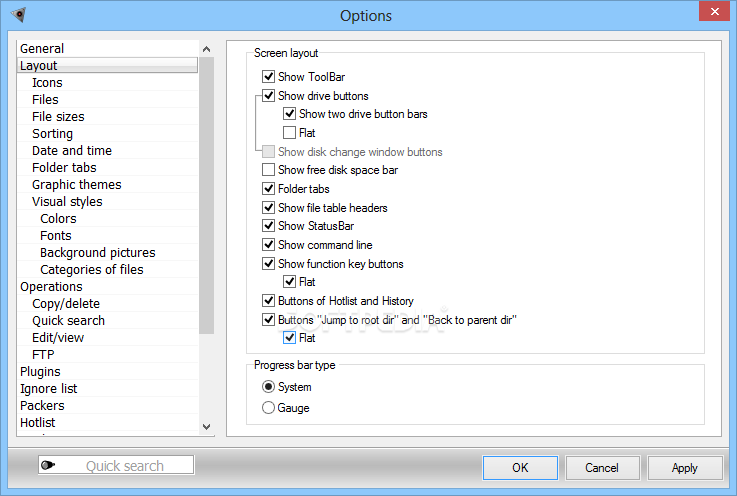Image resolution: width=737 pixels, height=496 pixels.
Task: Disable Show two drive button bars
Action: point(290,114)
